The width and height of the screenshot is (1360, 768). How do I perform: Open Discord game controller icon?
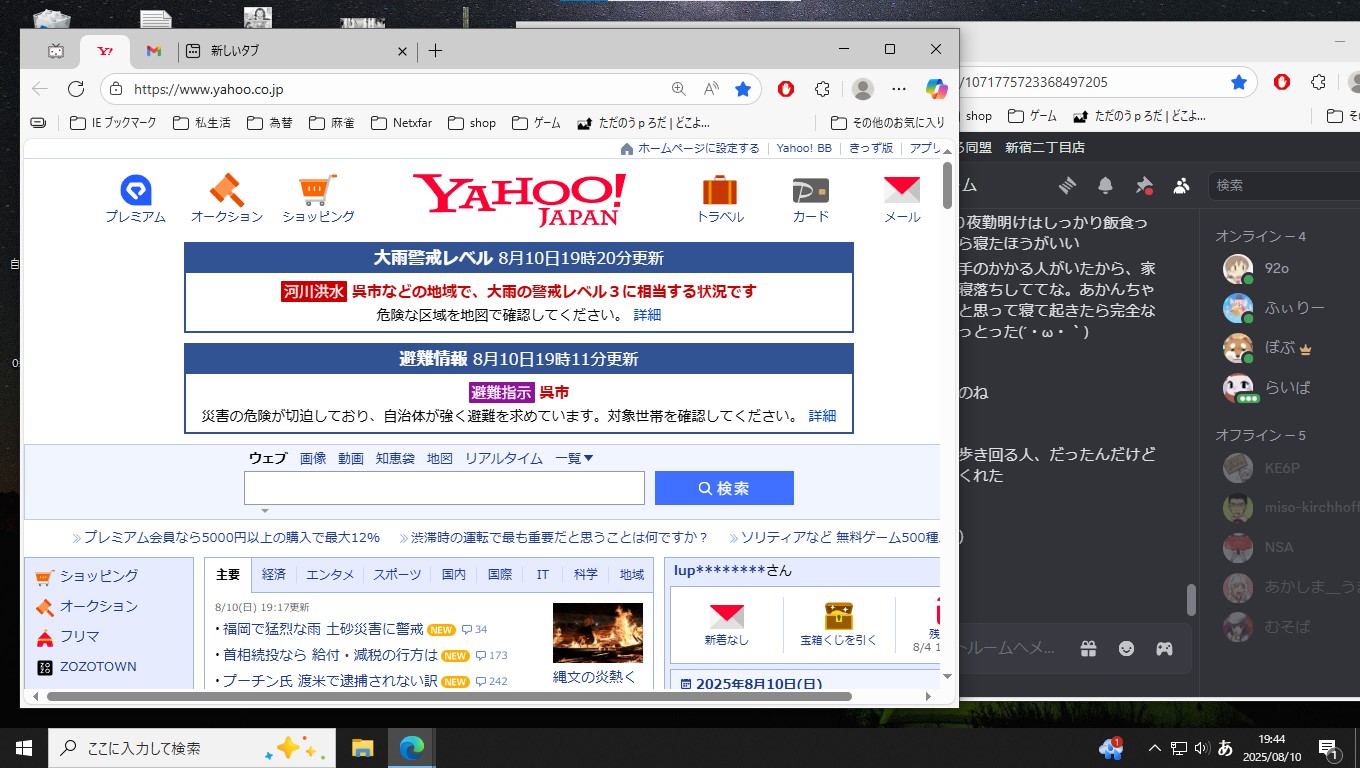tap(1164, 649)
